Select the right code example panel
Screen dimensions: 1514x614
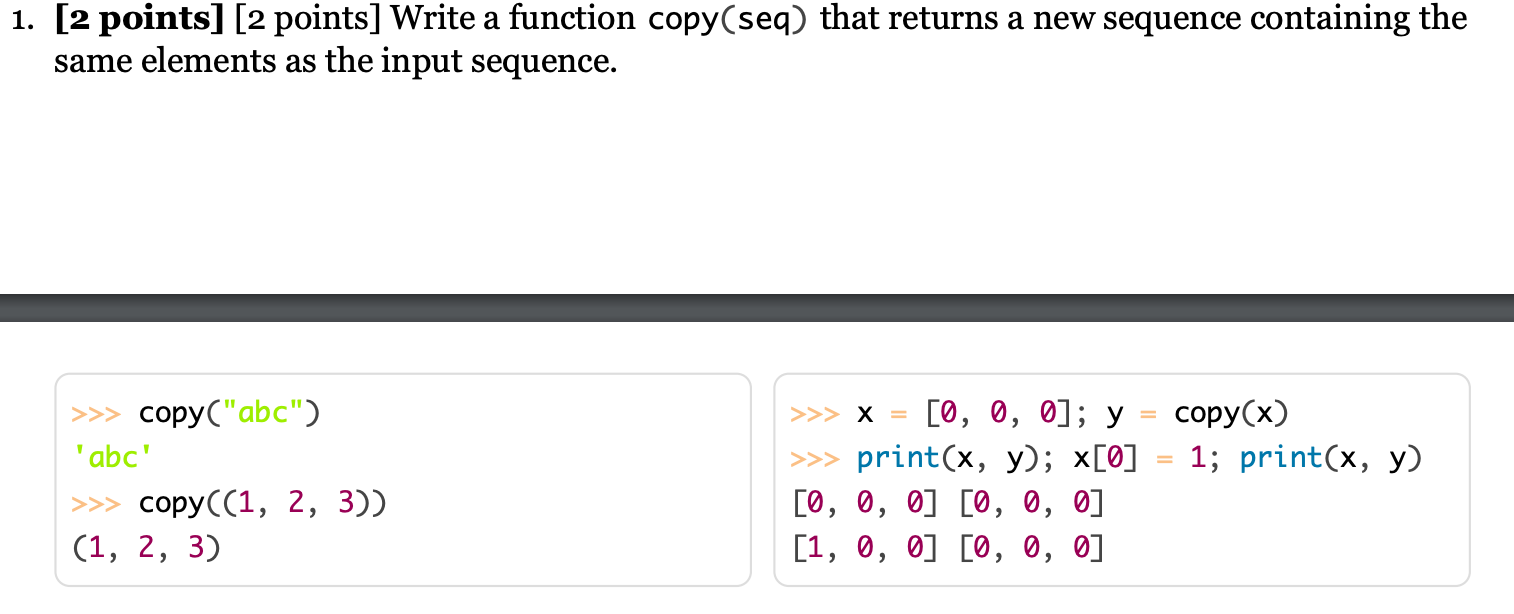[1120, 480]
